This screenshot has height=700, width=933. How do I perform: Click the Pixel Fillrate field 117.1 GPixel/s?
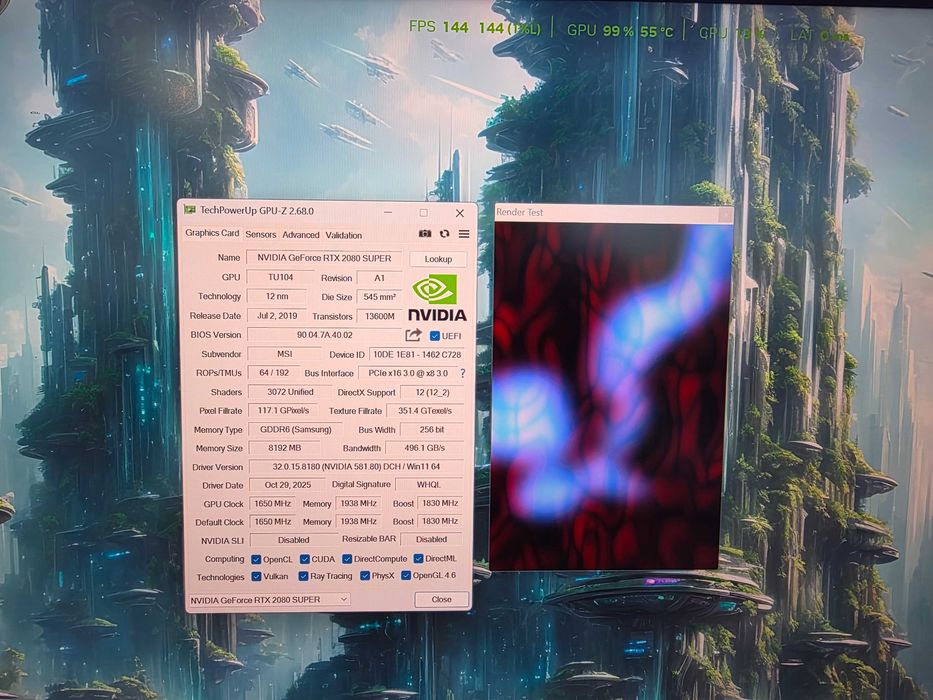pyautogui.click(x=283, y=411)
